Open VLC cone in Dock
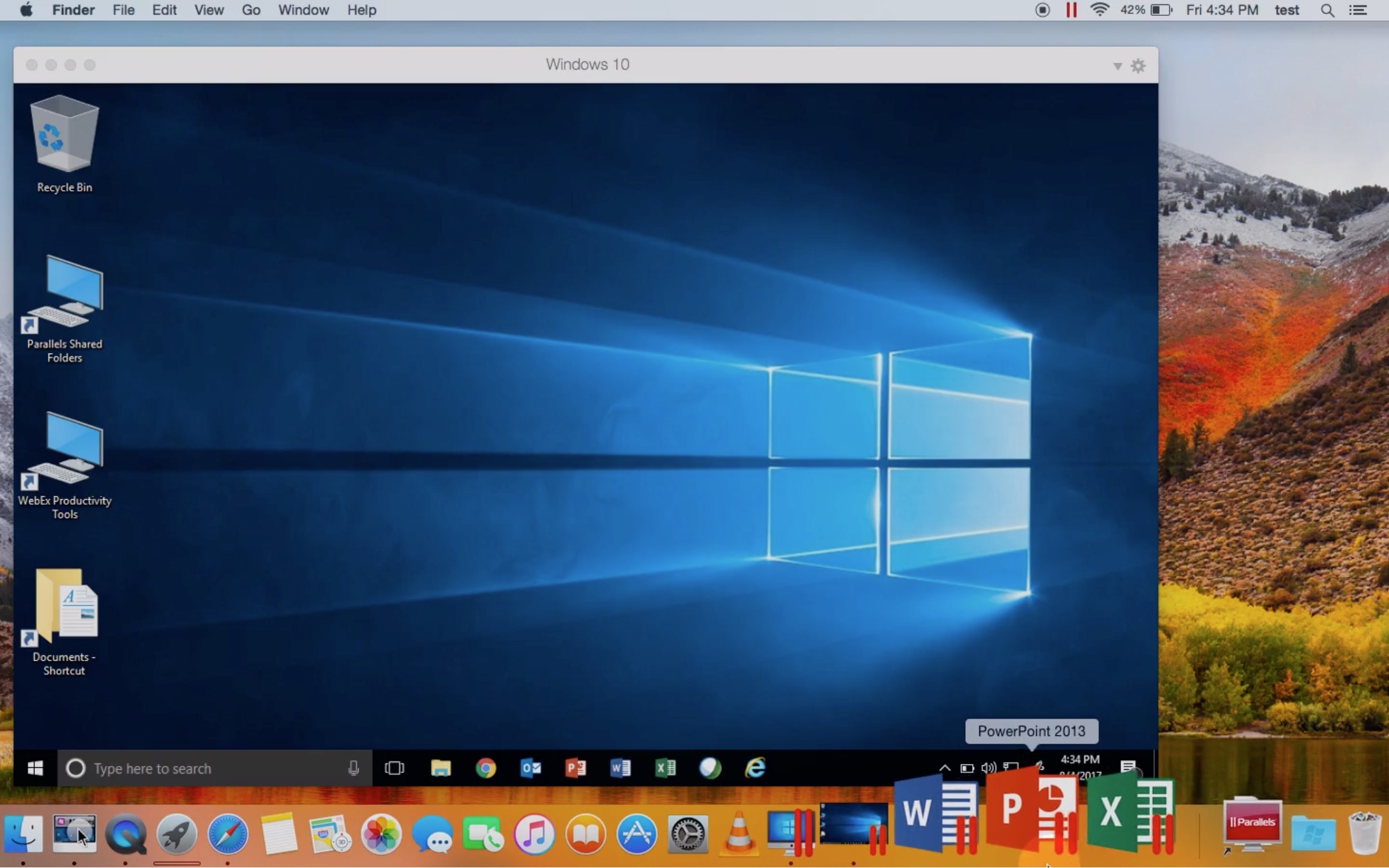This screenshot has height=868, width=1389. pyautogui.click(x=739, y=834)
